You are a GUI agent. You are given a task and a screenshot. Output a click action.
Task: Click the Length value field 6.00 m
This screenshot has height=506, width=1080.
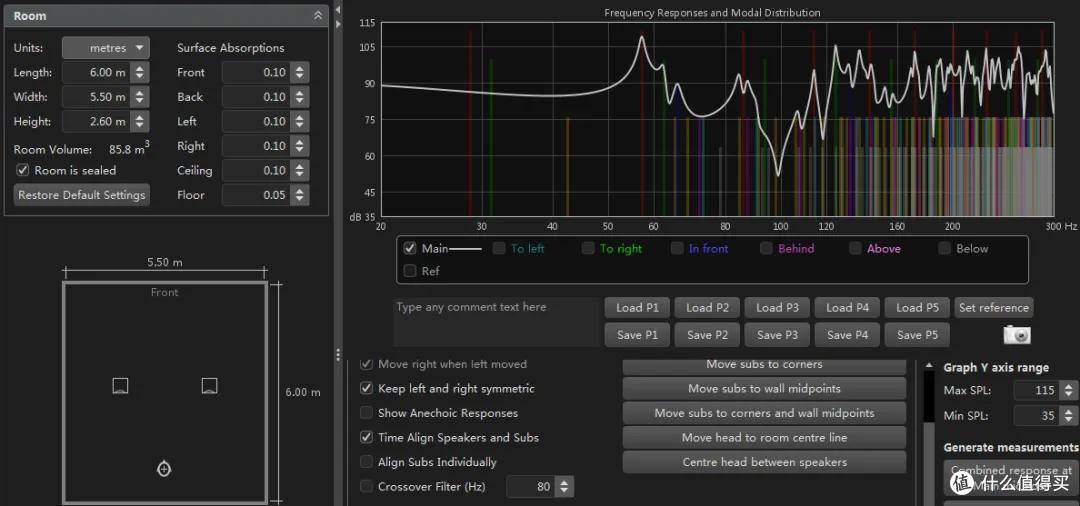[97, 72]
